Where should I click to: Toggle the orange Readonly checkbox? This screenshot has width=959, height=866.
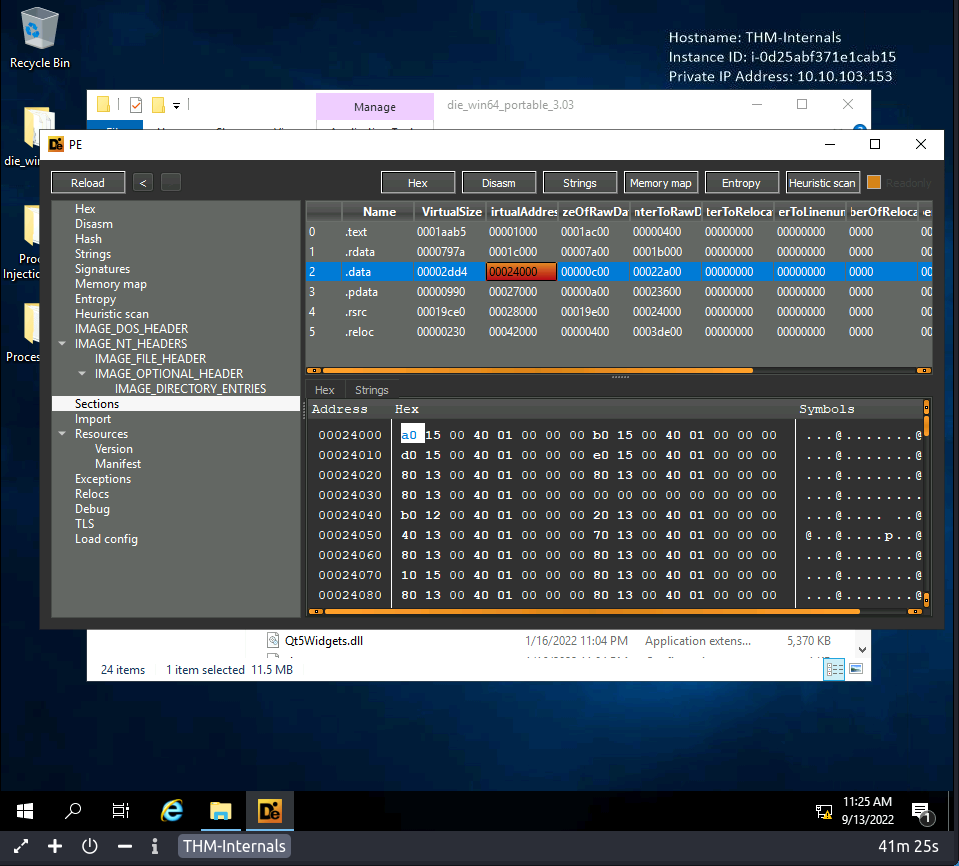[874, 182]
